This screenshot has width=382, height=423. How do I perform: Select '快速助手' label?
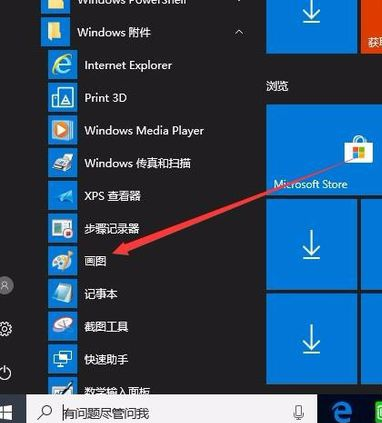(106, 359)
